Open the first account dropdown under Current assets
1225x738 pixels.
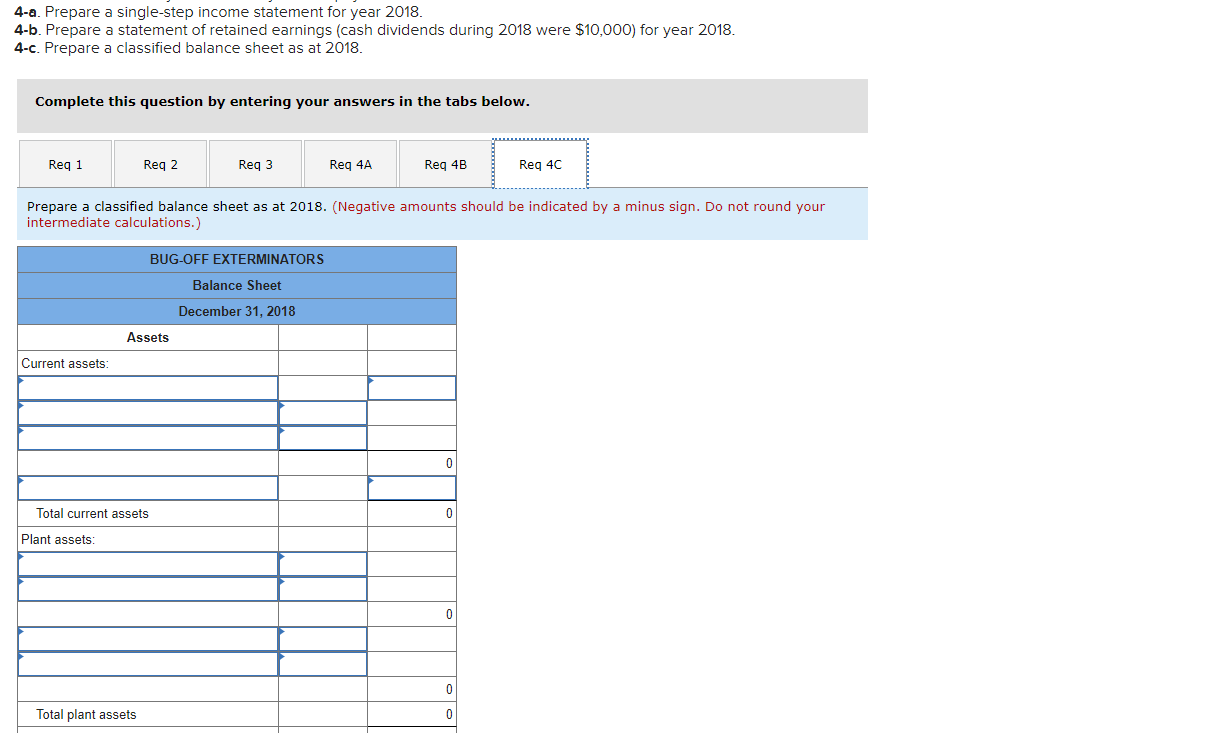click(x=147, y=388)
